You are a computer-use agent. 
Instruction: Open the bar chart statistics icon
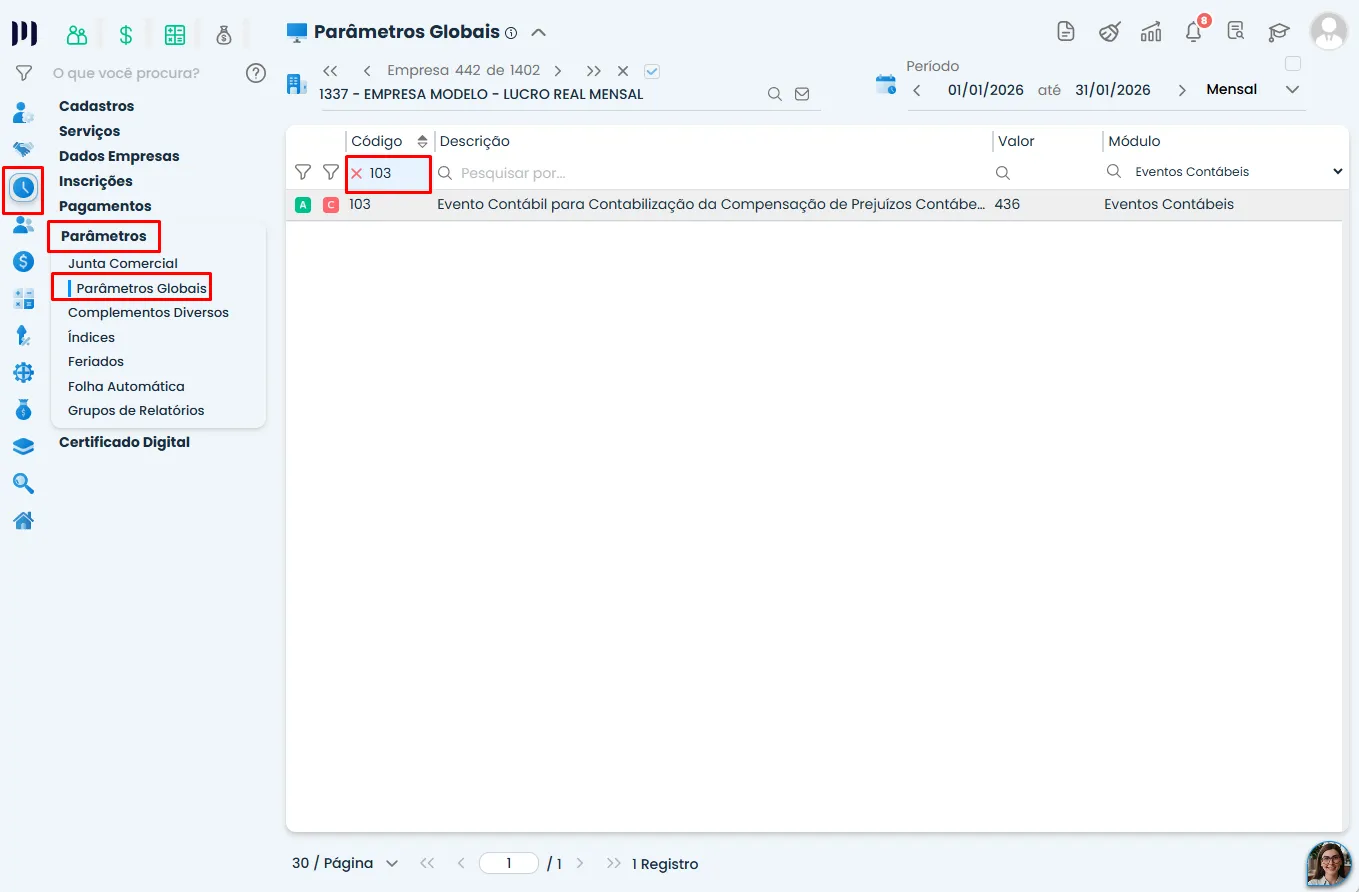(1151, 31)
